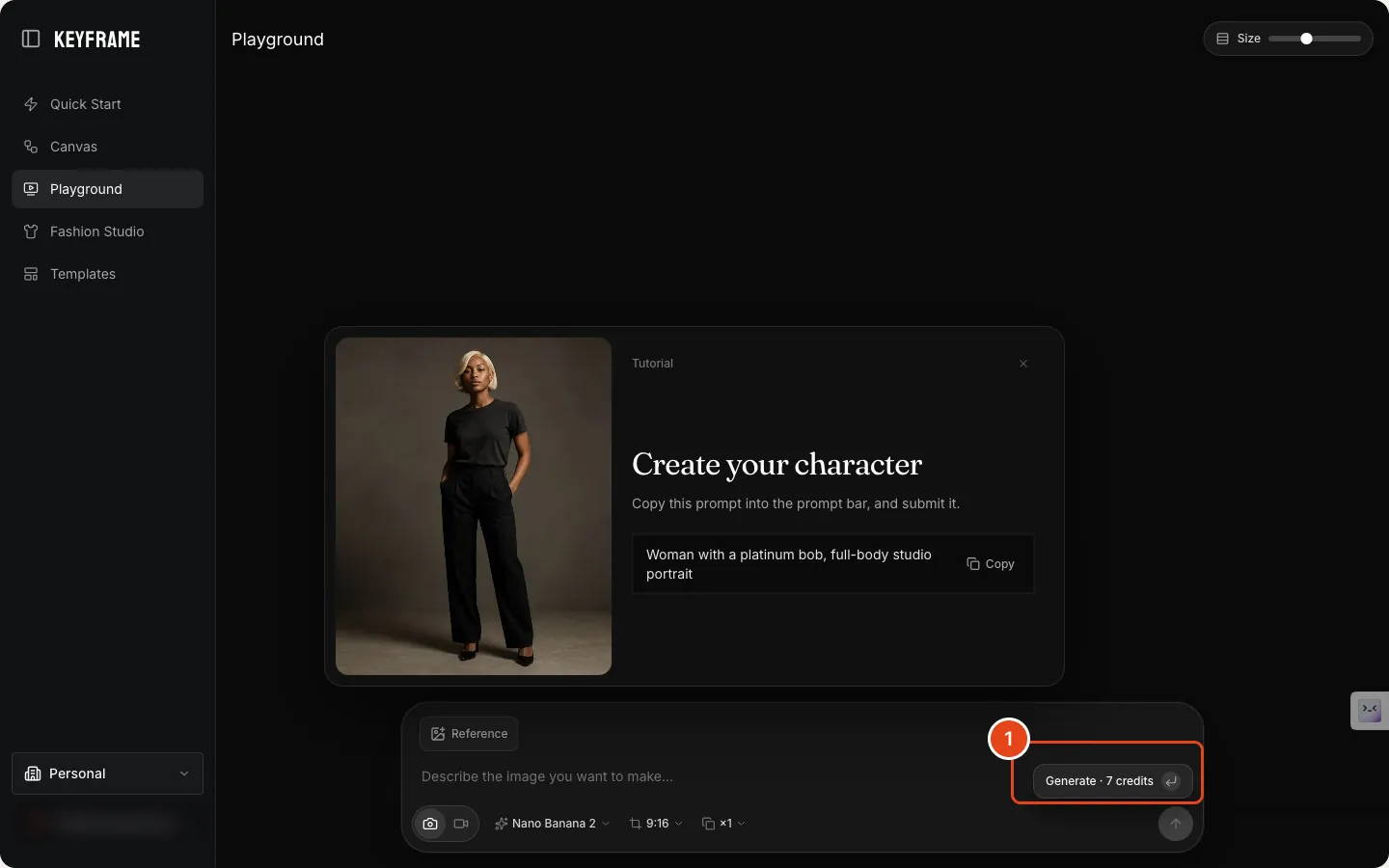
Task: Expand the Personal workspace selector
Action: [107, 773]
